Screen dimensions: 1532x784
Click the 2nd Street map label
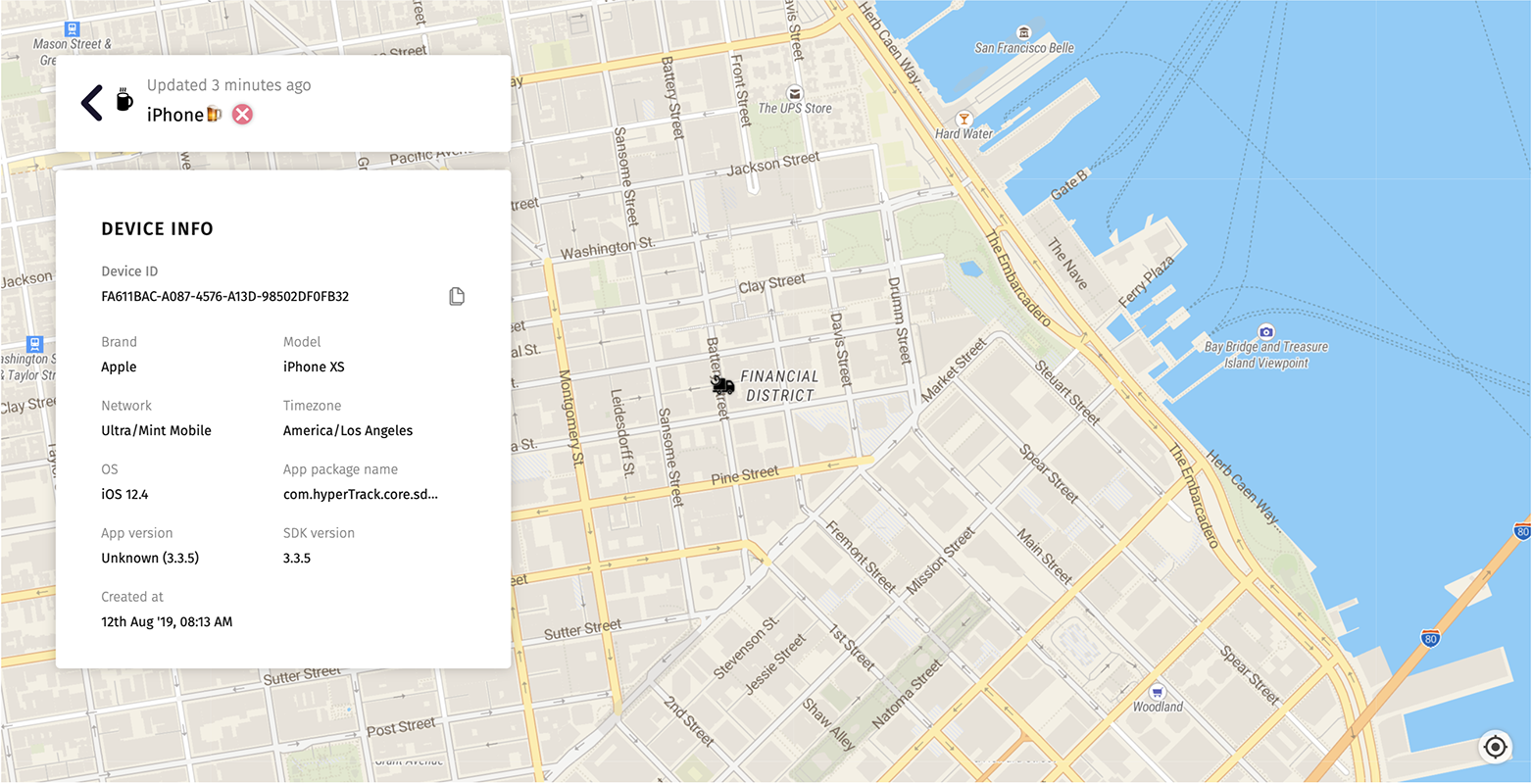pos(689,721)
